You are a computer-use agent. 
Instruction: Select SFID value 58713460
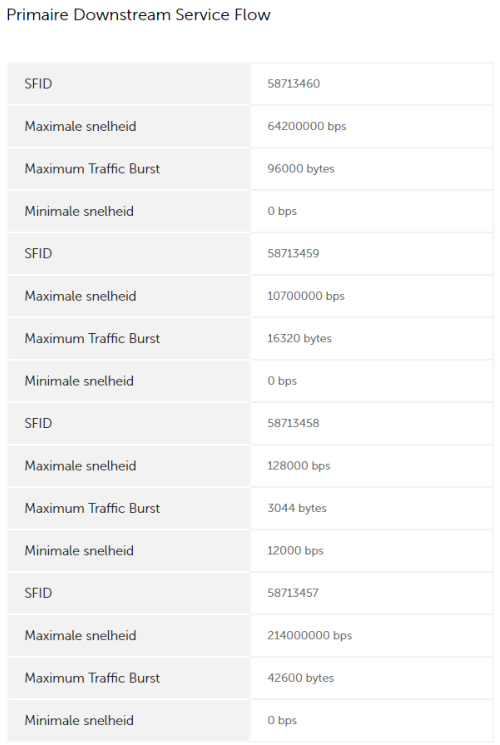(x=293, y=84)
